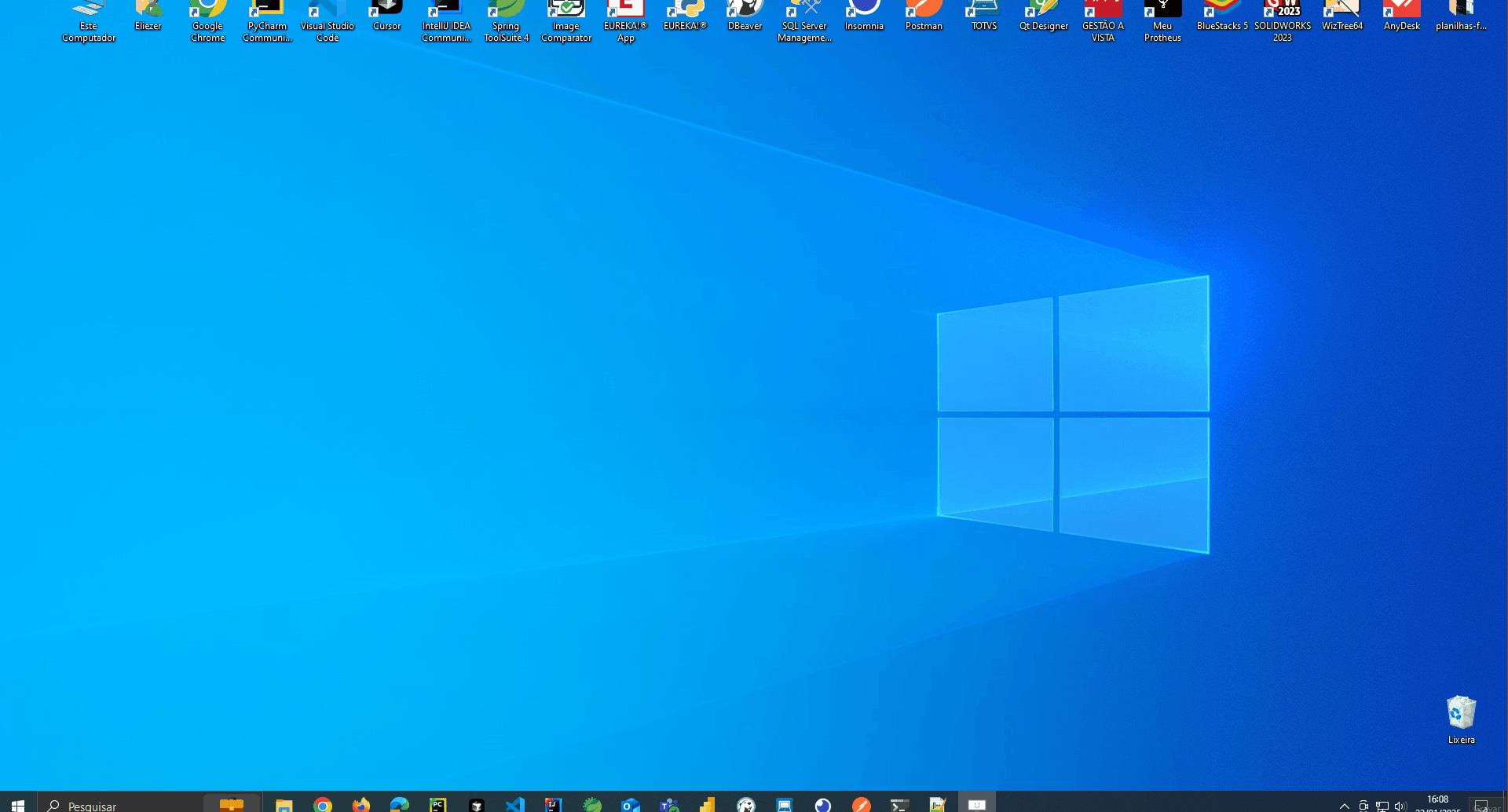
Task: Open Outlook from the taskbar
Action: pos(630,804)
